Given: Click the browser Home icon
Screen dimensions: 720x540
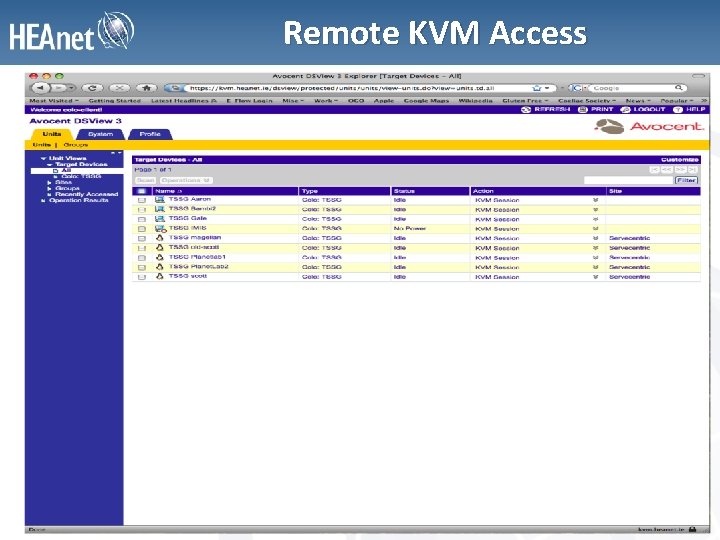Looking at the screenshot, I should click(x=146, y=87).
